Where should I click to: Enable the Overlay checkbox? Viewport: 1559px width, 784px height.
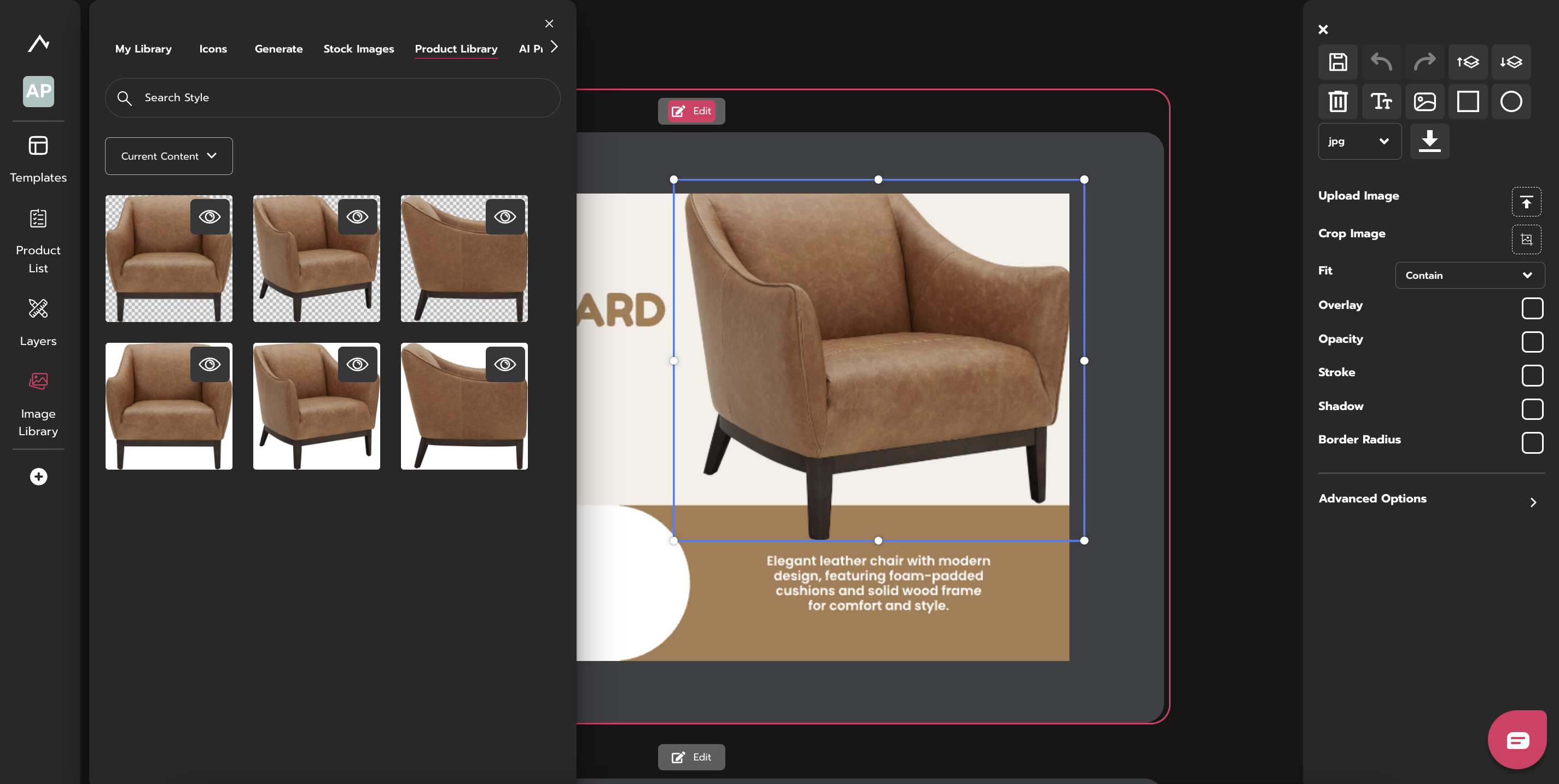[1532, 308]
